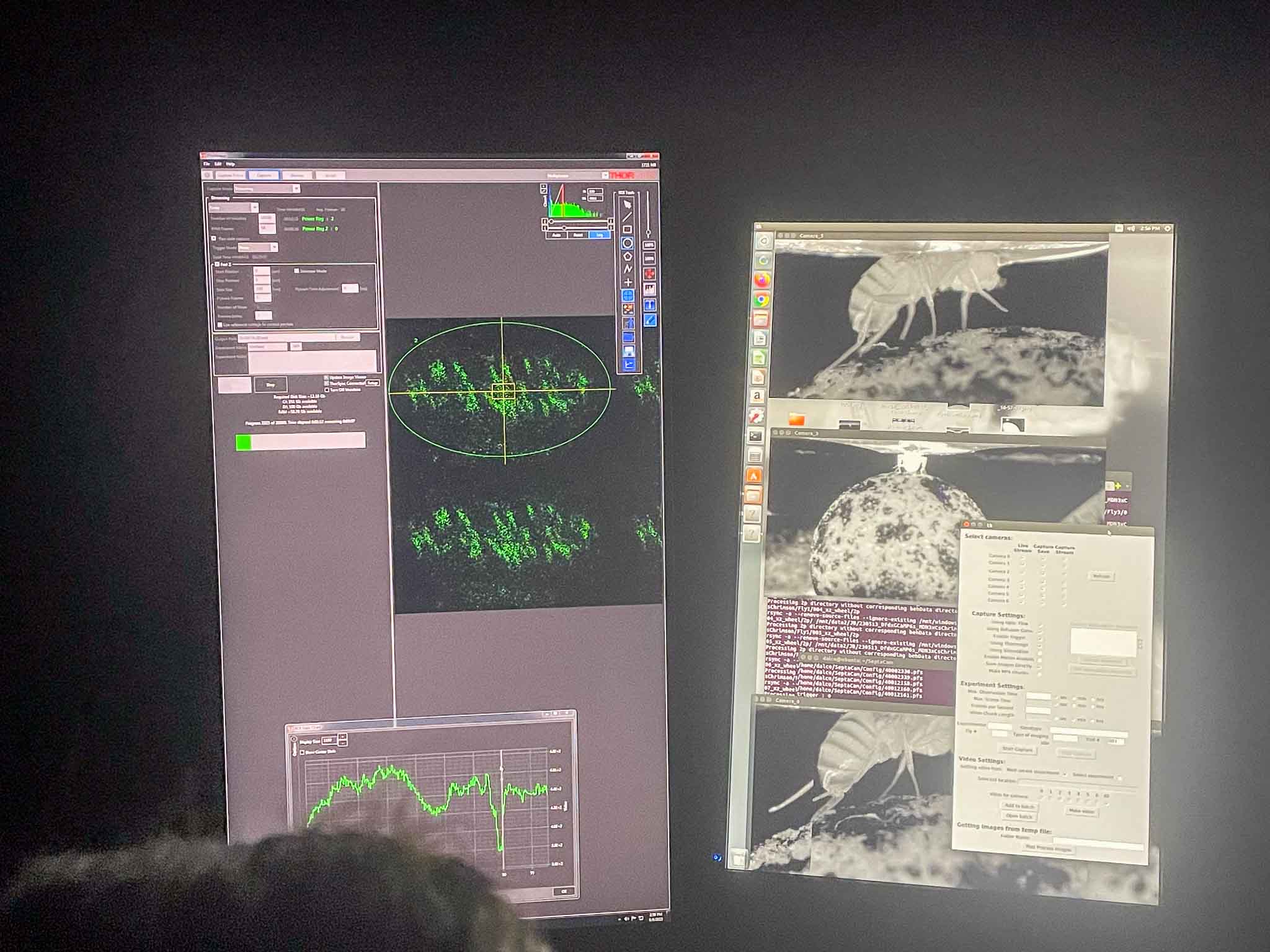Select the polyline ROI tool
Screen dimensions: 1270x952
click(628, 269)
